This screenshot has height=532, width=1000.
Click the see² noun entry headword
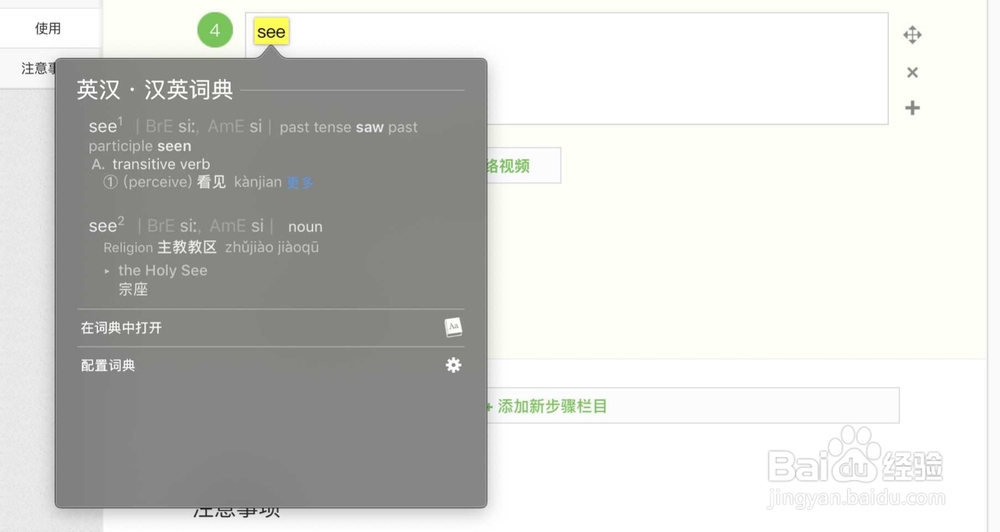click(x=107, y=225)
